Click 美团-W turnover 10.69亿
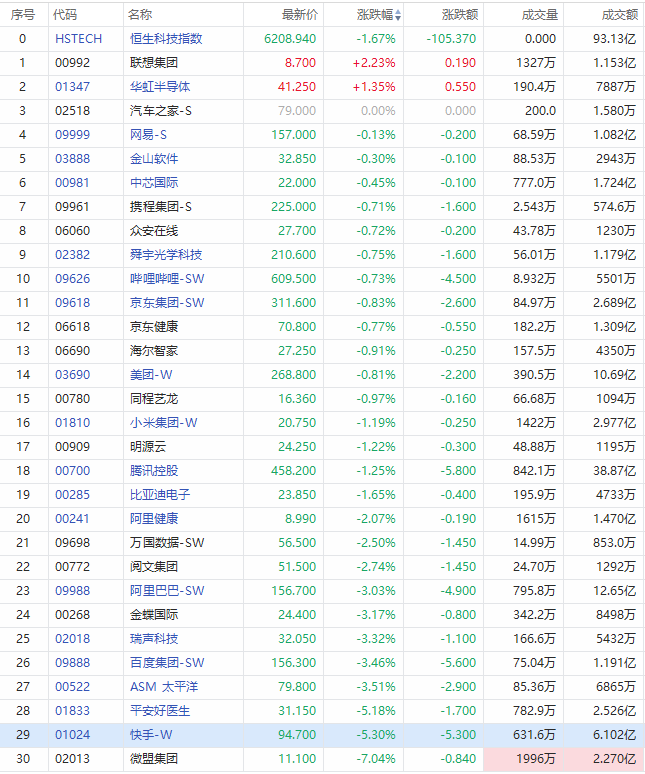The image size is (645, 774). (614, 375)
